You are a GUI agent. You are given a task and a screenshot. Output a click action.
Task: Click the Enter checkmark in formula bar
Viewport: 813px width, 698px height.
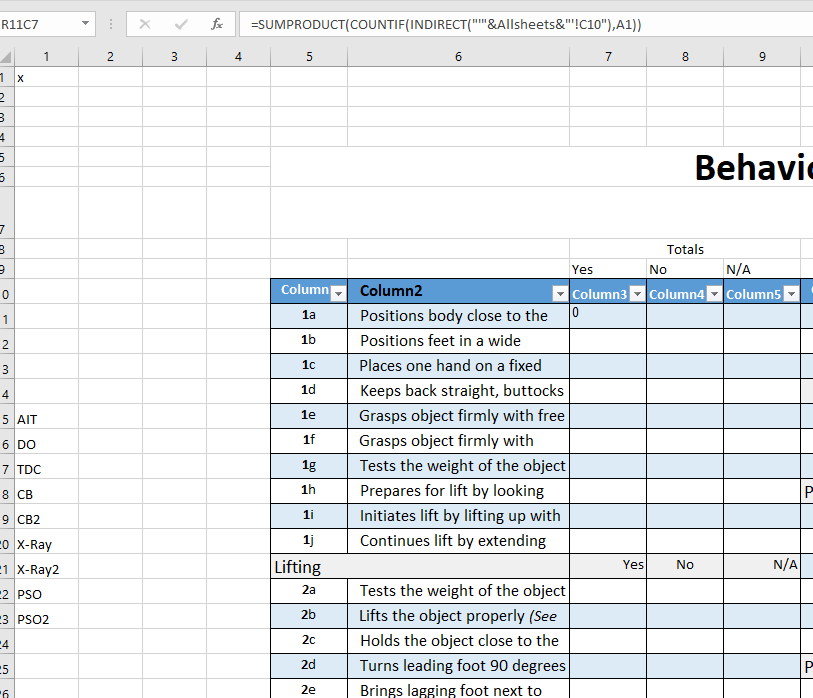tap(181, 24)
